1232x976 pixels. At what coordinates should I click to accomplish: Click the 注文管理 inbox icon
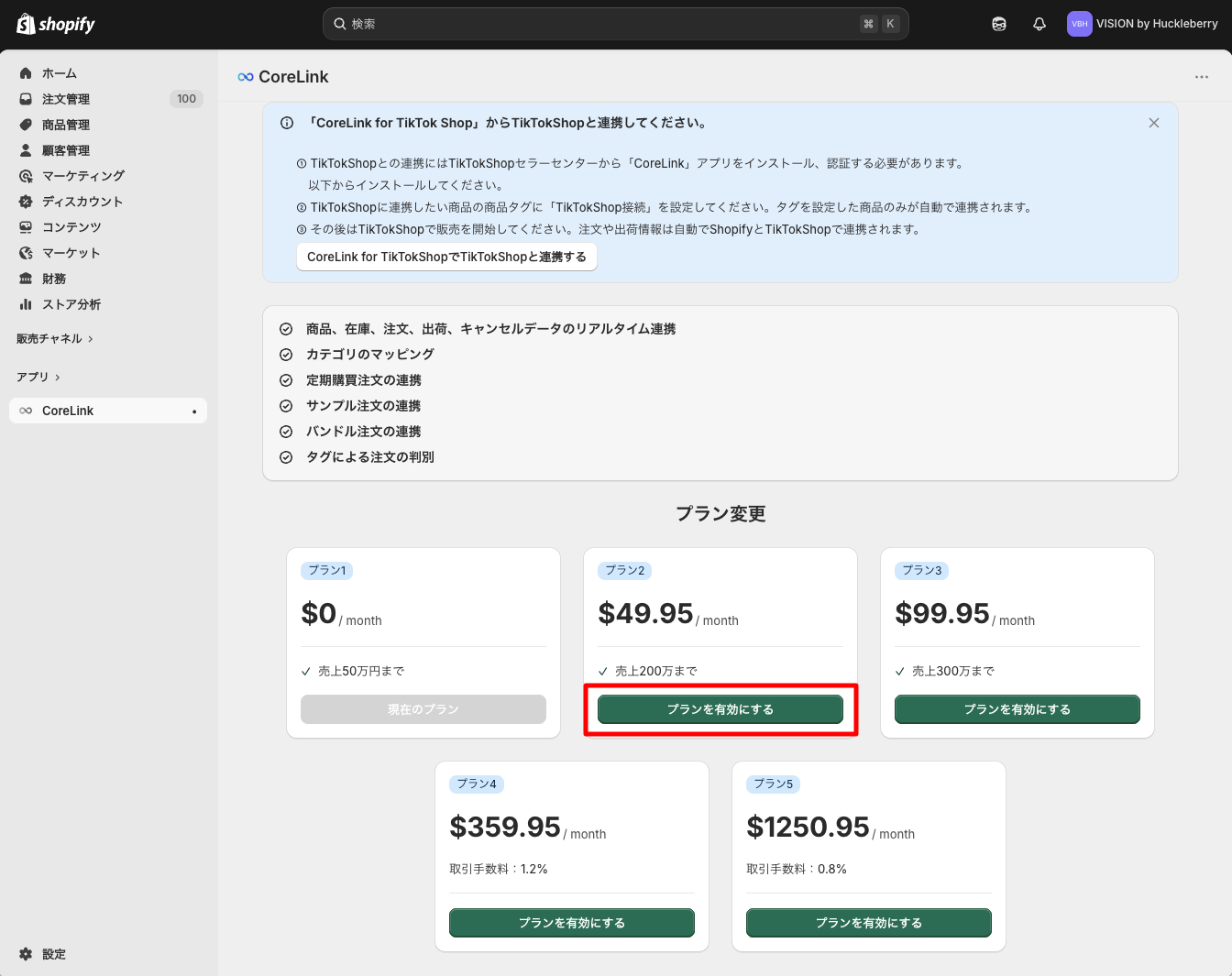[26, 99]
